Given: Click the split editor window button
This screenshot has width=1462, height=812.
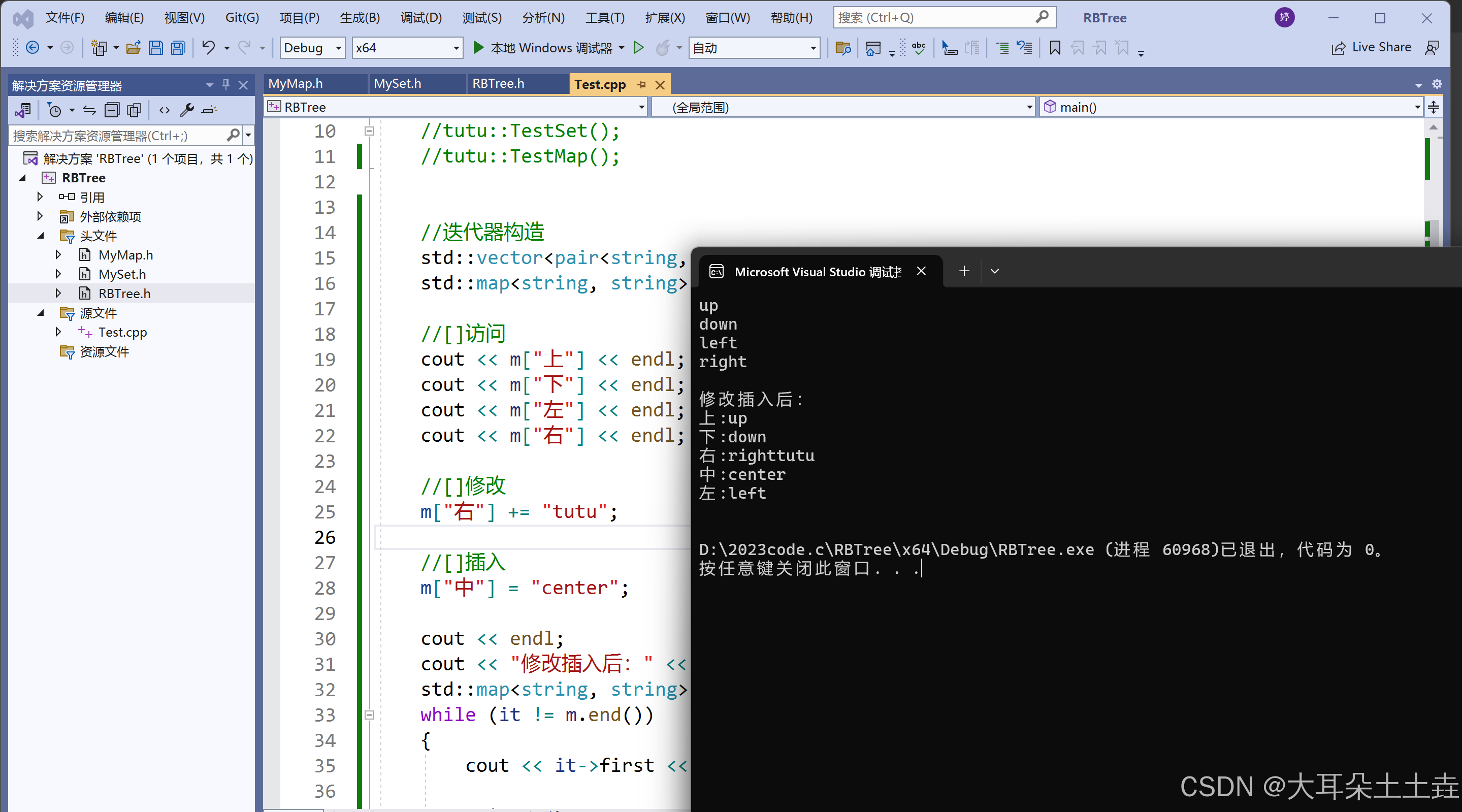Looking at the screenshot, I should 1433,107.
